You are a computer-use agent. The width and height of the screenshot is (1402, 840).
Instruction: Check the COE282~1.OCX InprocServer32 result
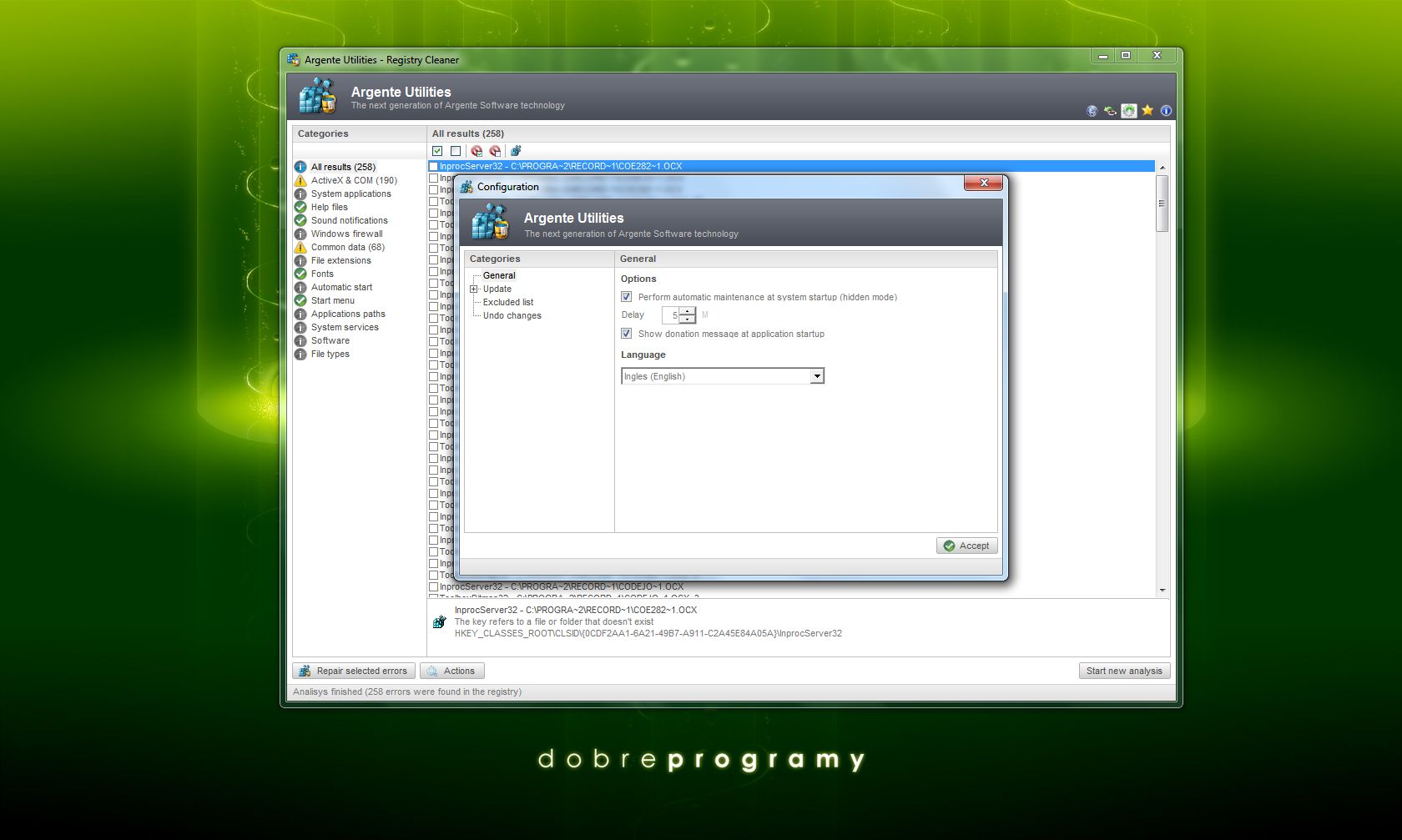point(434,167)
